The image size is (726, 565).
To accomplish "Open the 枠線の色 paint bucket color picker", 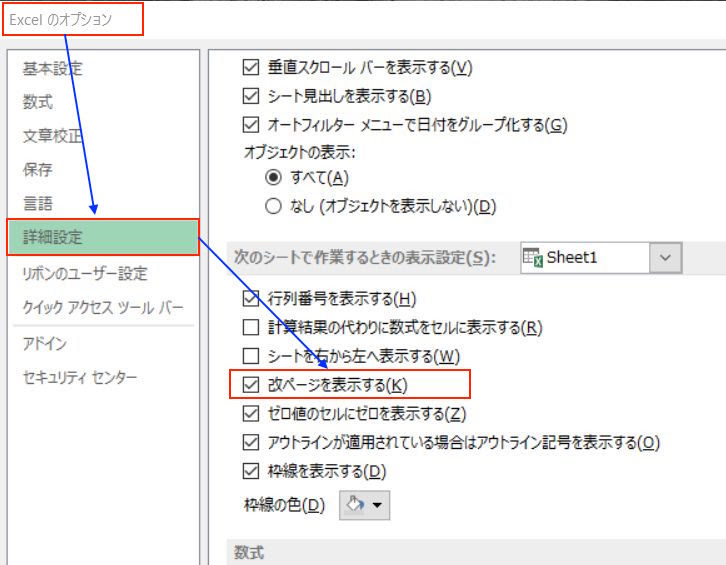I will [x=364, y=505].
